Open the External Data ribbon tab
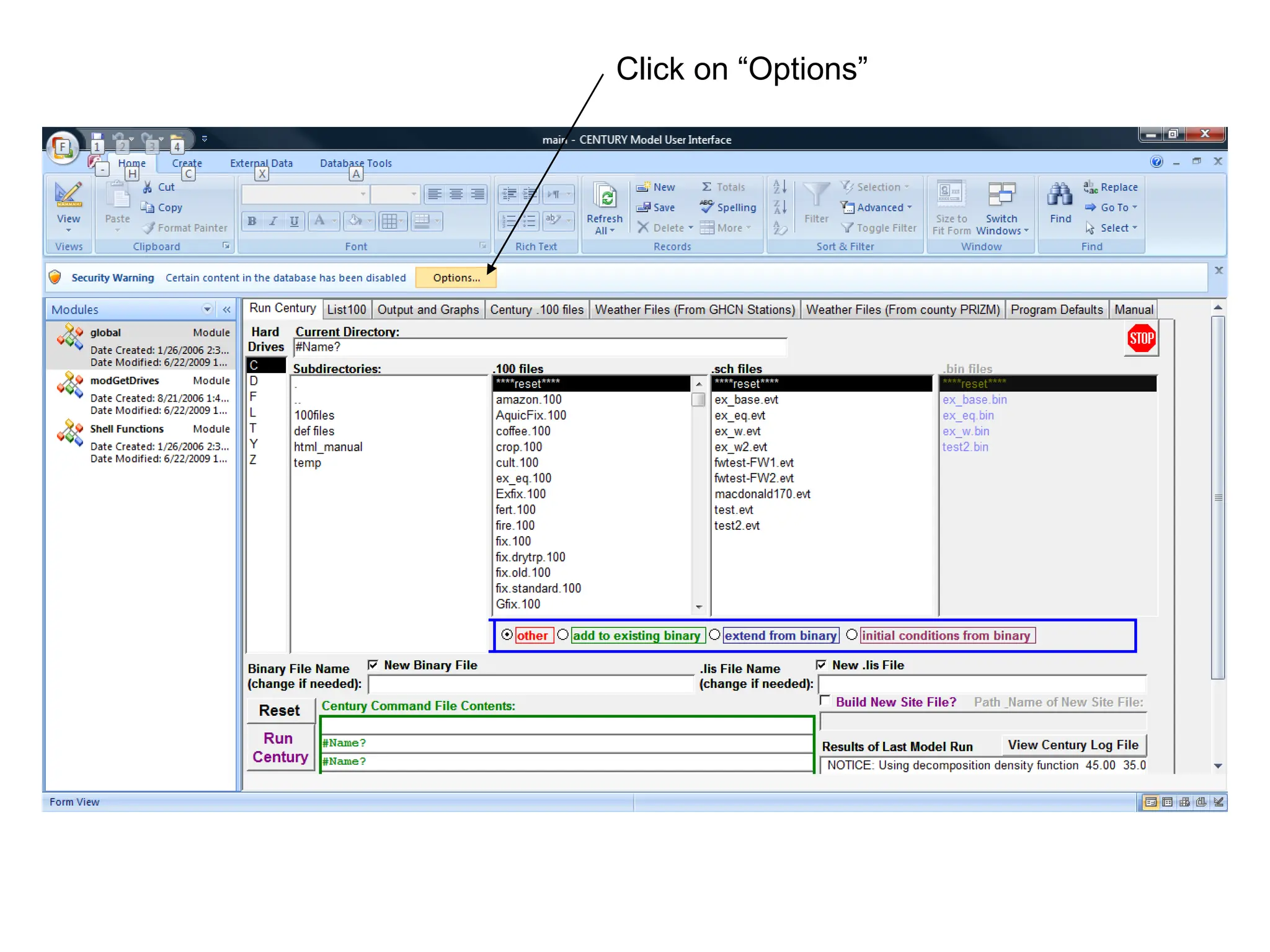 pyautogui.click(x=261, y=163)
